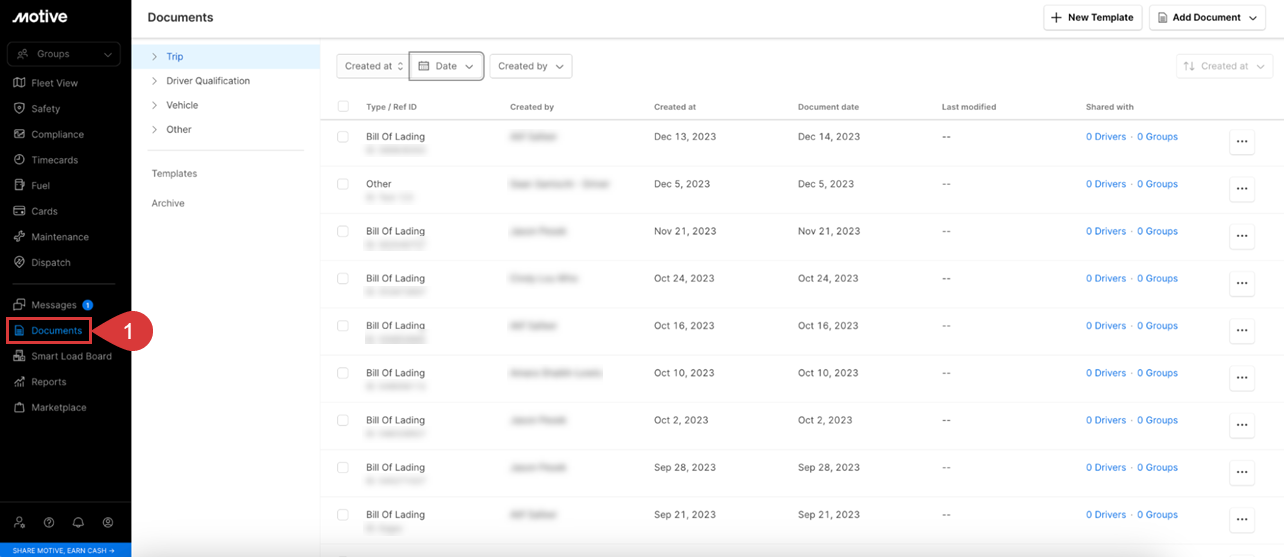Viewport: 1284px width, 557px height.
Task: Open the Safety shield icon
Action: tap(19, 108)
